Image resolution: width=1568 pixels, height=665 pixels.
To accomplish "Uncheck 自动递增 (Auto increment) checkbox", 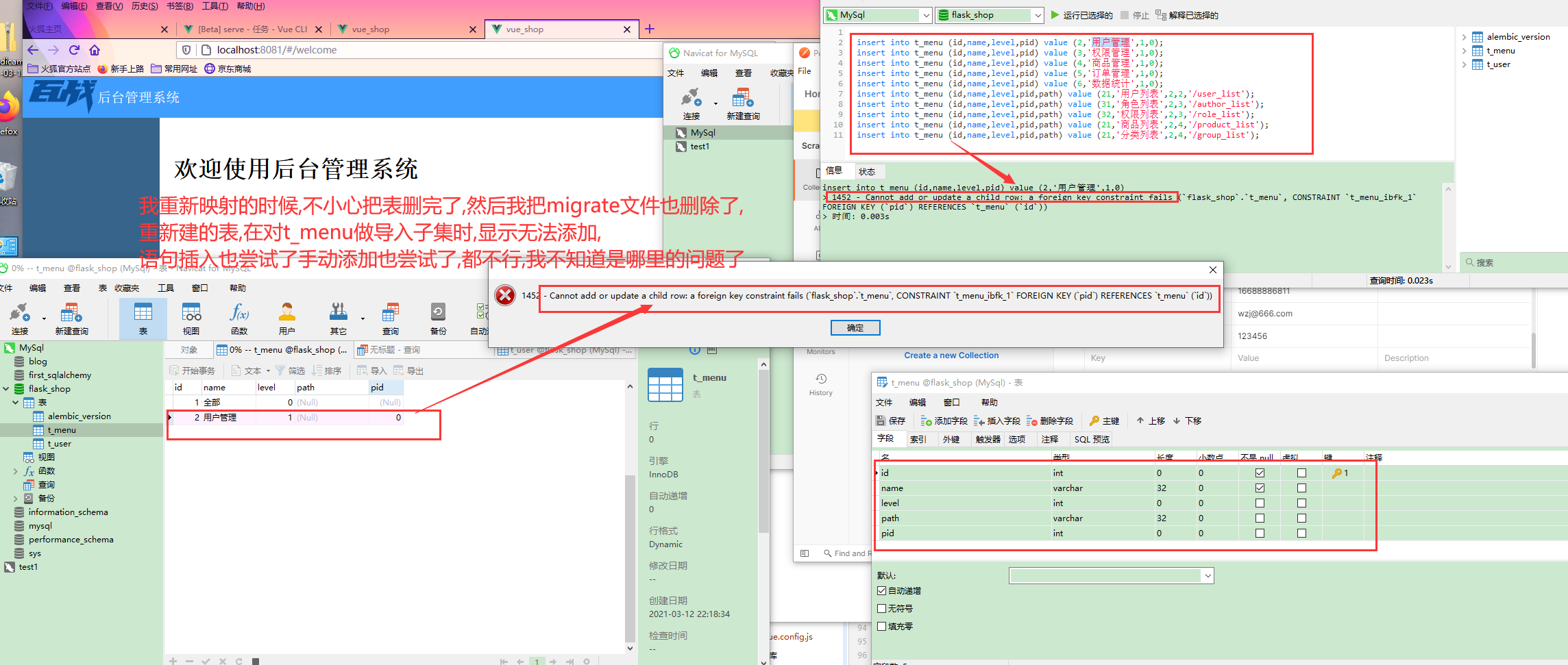I will 882,590.
